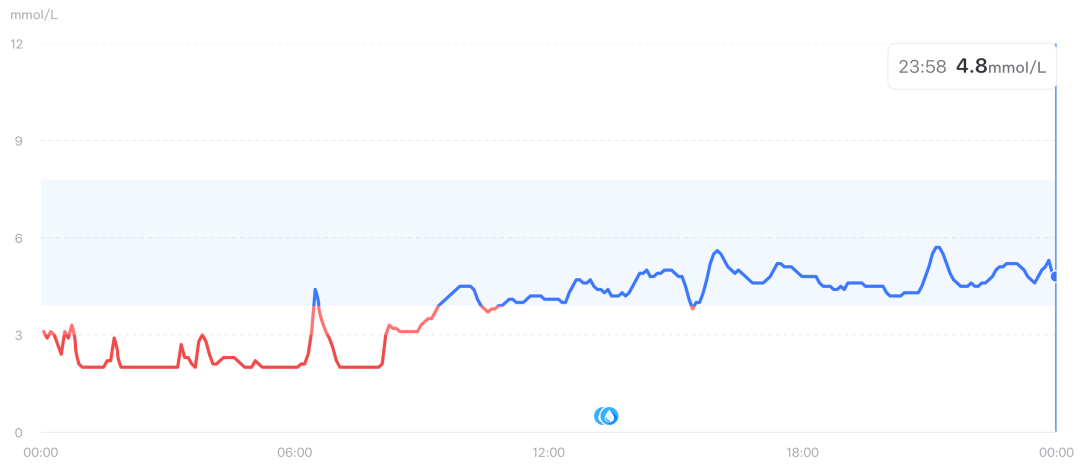1080x476 pixels.
Task: Click the glucose spike peak just after 06:00
Action: coord(315,290)
